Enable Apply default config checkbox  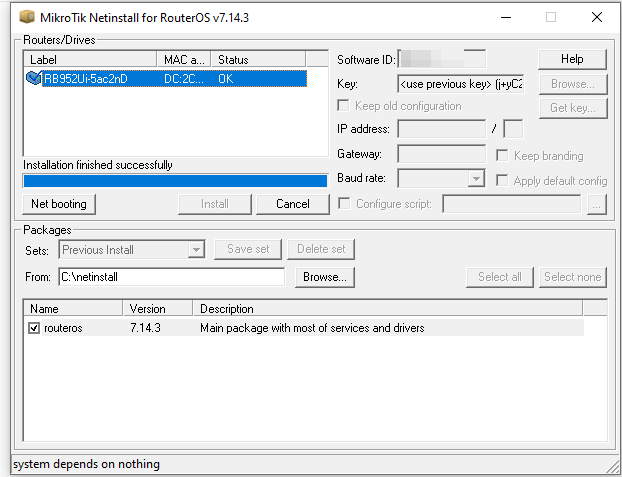click(502, 181)
